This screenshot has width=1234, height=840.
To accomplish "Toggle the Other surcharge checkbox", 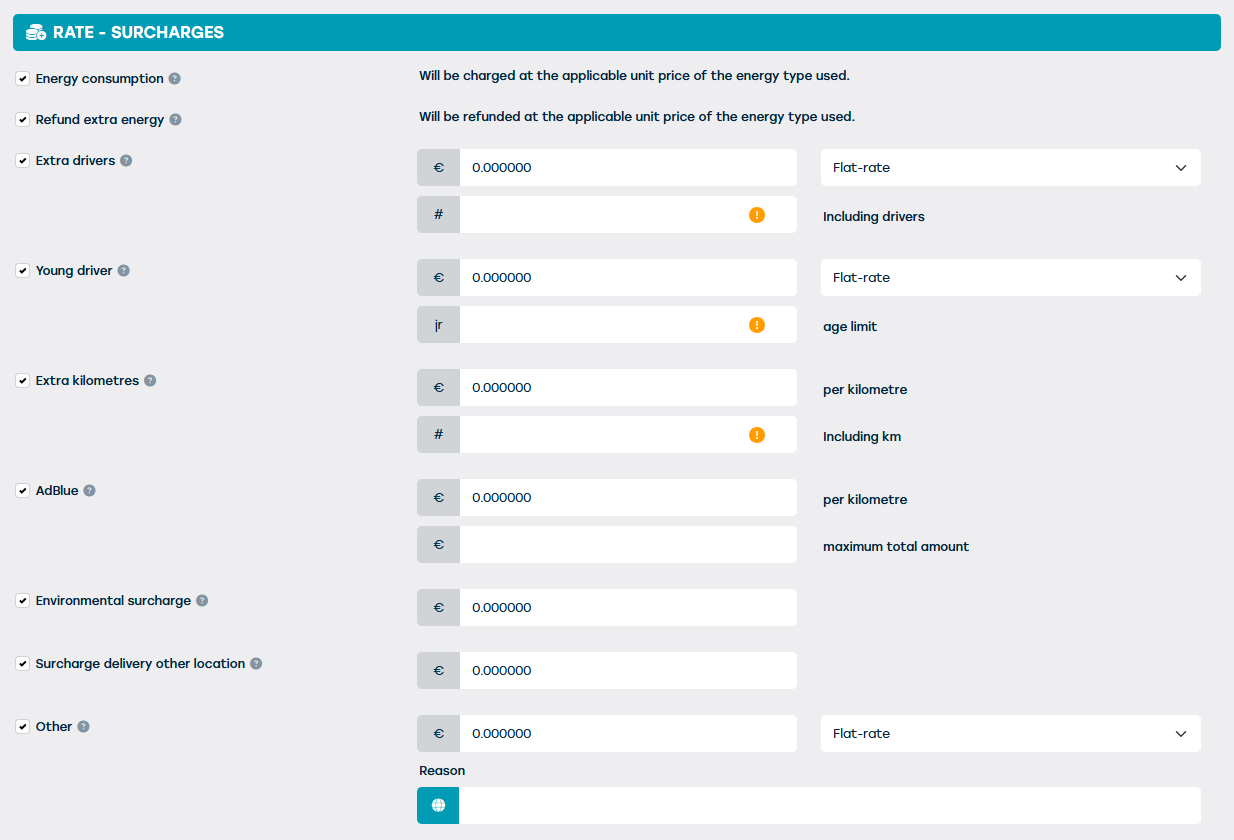I will pos(23,727).
